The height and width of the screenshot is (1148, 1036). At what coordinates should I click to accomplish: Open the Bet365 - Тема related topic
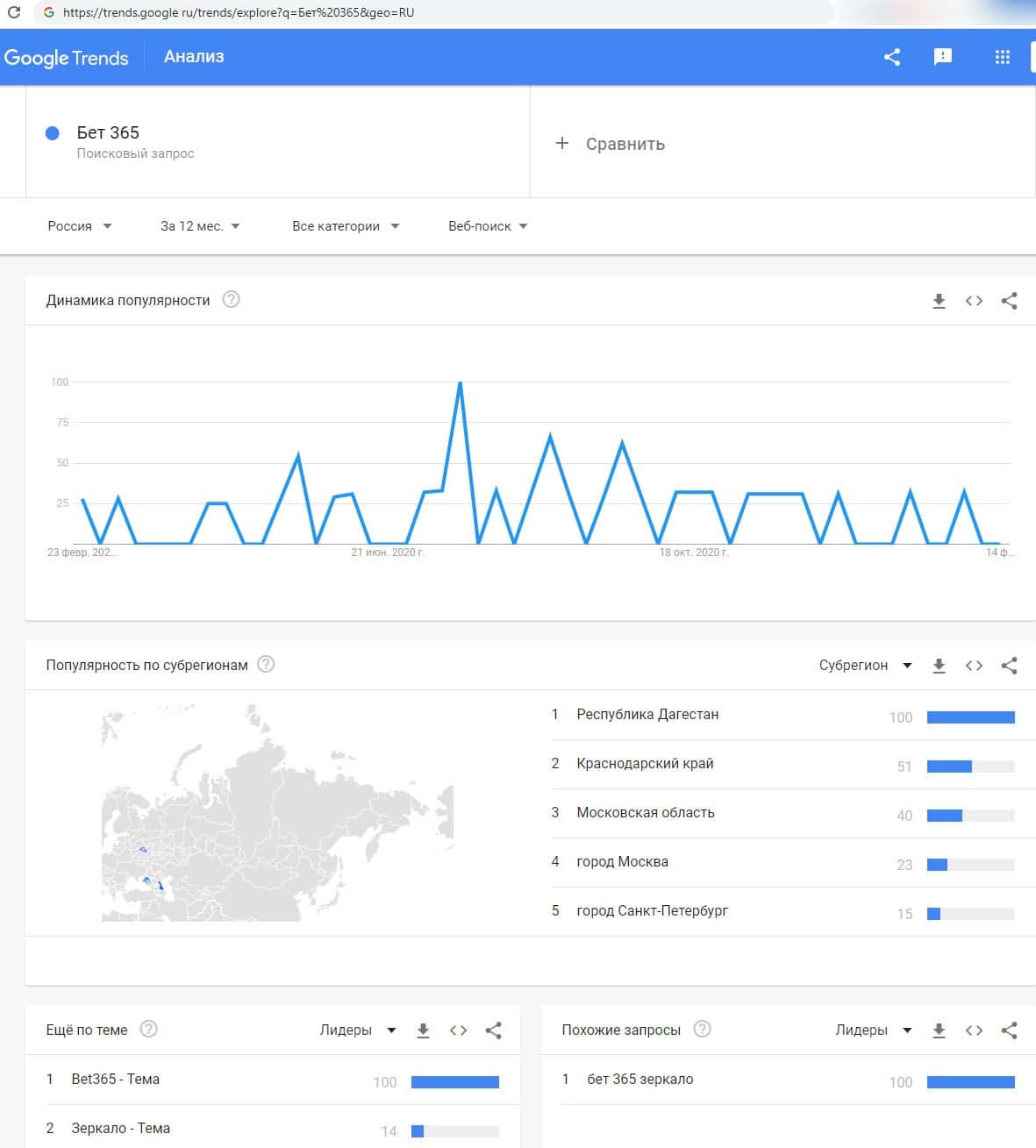[x=115, y=1080]
